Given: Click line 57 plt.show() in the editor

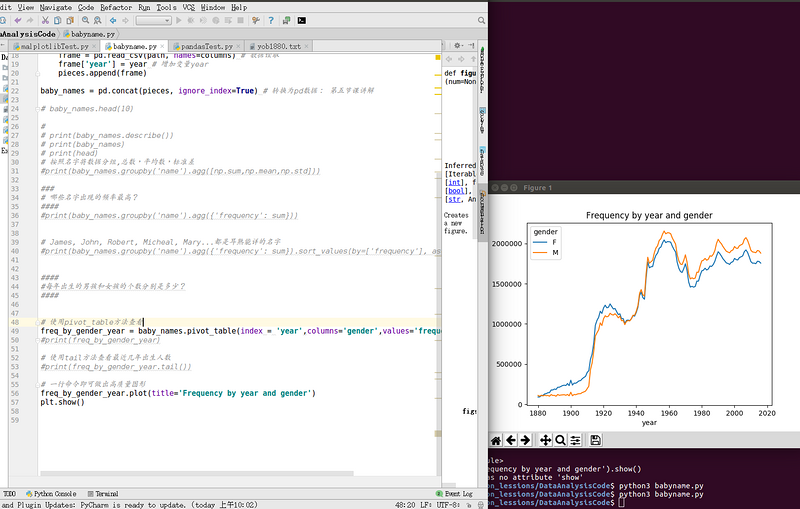Looking at the screenshot, I should pos(62,402).
